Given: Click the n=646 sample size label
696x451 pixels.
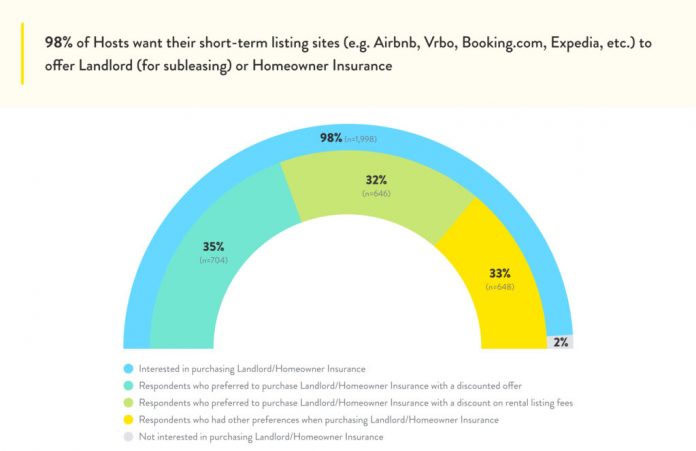Looking at the screenshot, I should (376, 194).
